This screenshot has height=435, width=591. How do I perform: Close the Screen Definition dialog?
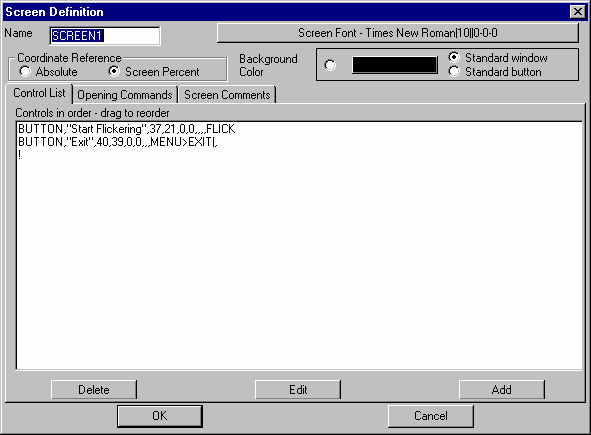coord(577,12)
